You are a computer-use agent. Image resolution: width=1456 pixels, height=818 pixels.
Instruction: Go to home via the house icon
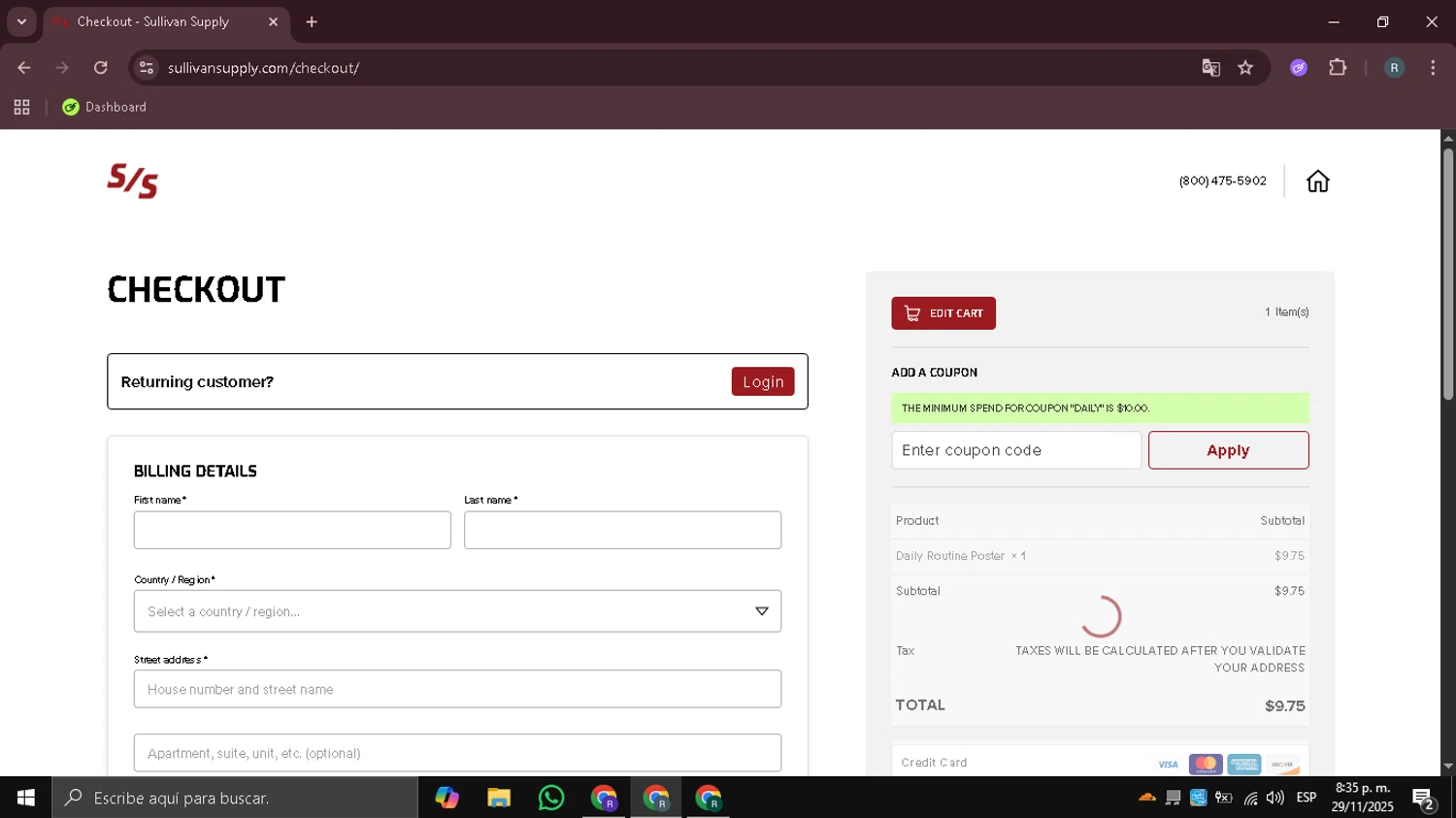(1317, 181)
